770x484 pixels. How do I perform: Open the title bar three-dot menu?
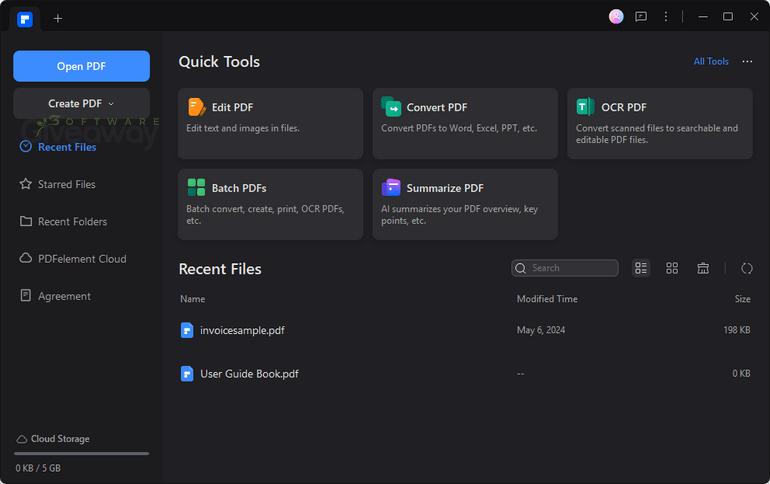pyautogui.click(x=665, y=17)
